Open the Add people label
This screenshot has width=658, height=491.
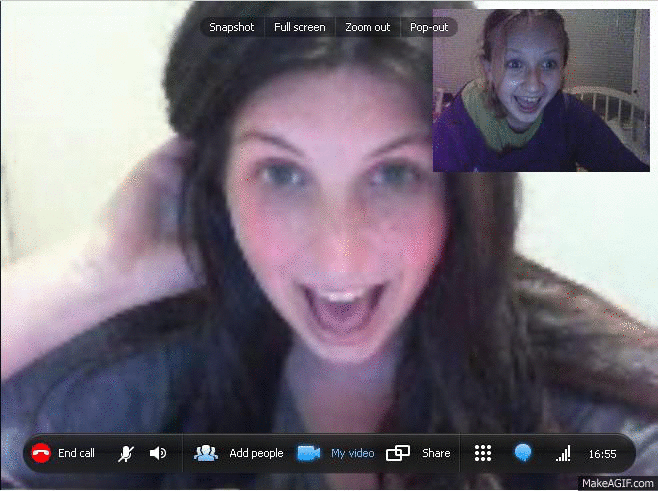click(x=256, y=453)
